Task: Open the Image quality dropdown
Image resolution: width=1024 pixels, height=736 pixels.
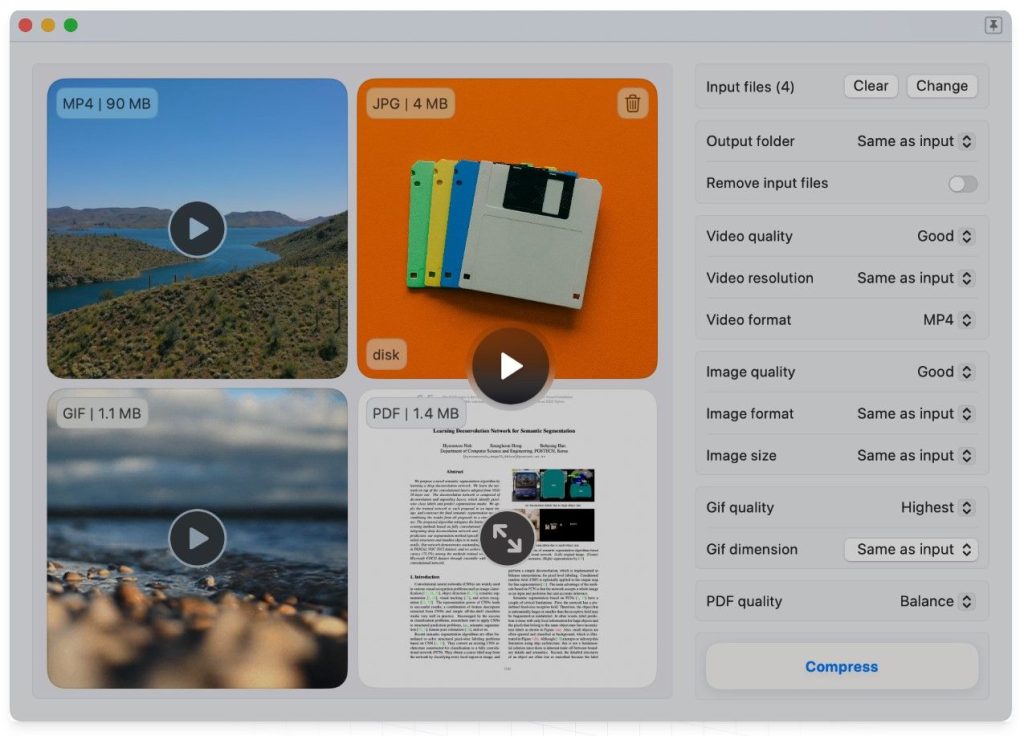Action: [x=945, y=372]
